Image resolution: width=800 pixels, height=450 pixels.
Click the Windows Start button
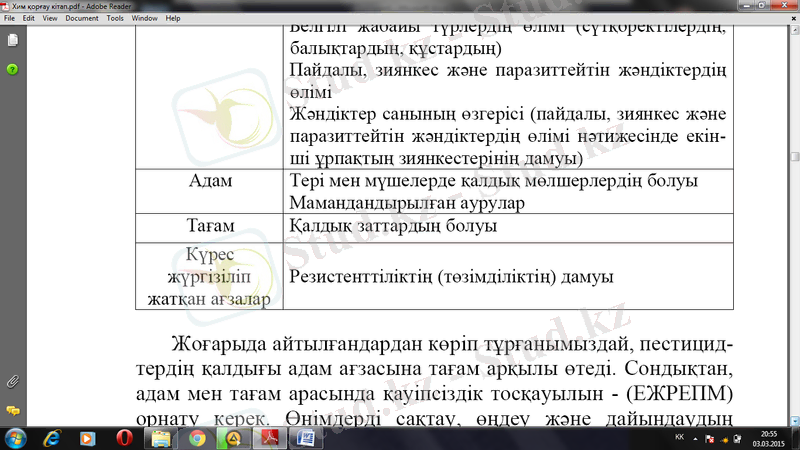[17, 437]
